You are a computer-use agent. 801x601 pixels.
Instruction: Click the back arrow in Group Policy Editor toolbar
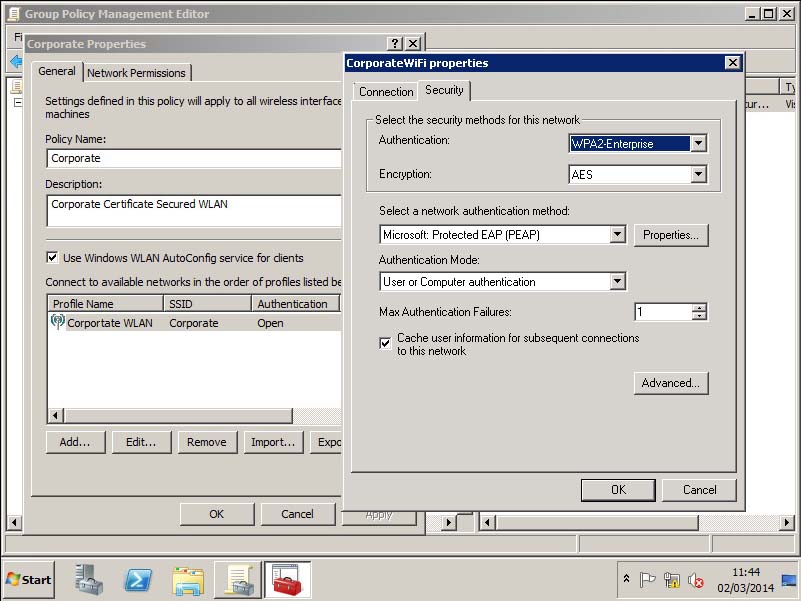point(16,62)
